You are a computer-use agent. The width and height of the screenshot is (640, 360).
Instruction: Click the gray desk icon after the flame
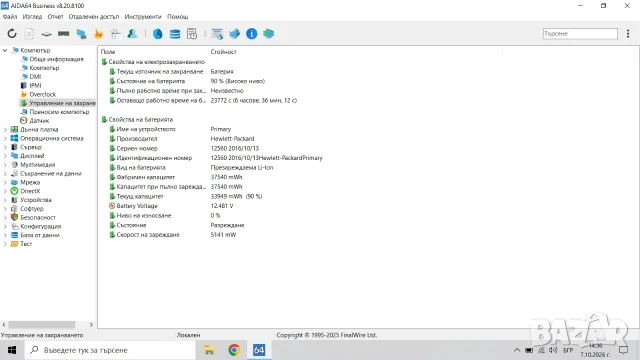[x=116, y=34]
